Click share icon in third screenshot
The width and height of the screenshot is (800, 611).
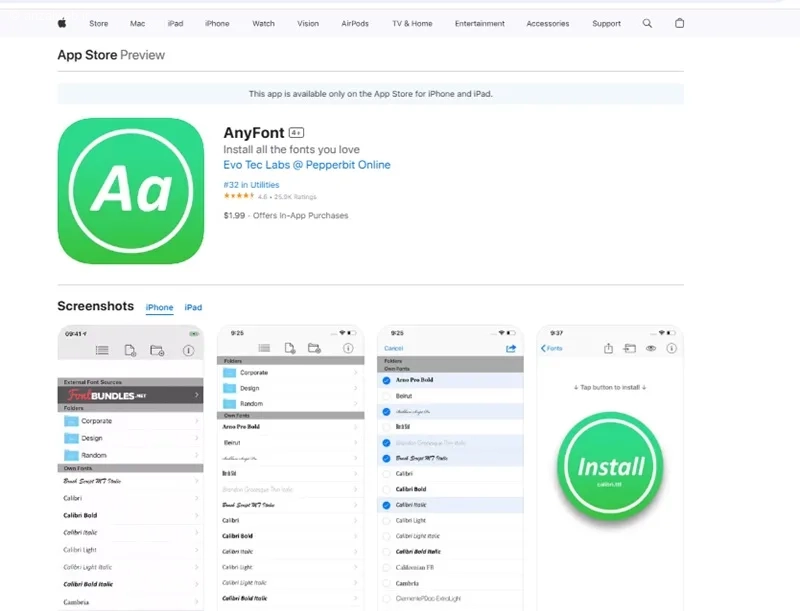pos(511,348)
